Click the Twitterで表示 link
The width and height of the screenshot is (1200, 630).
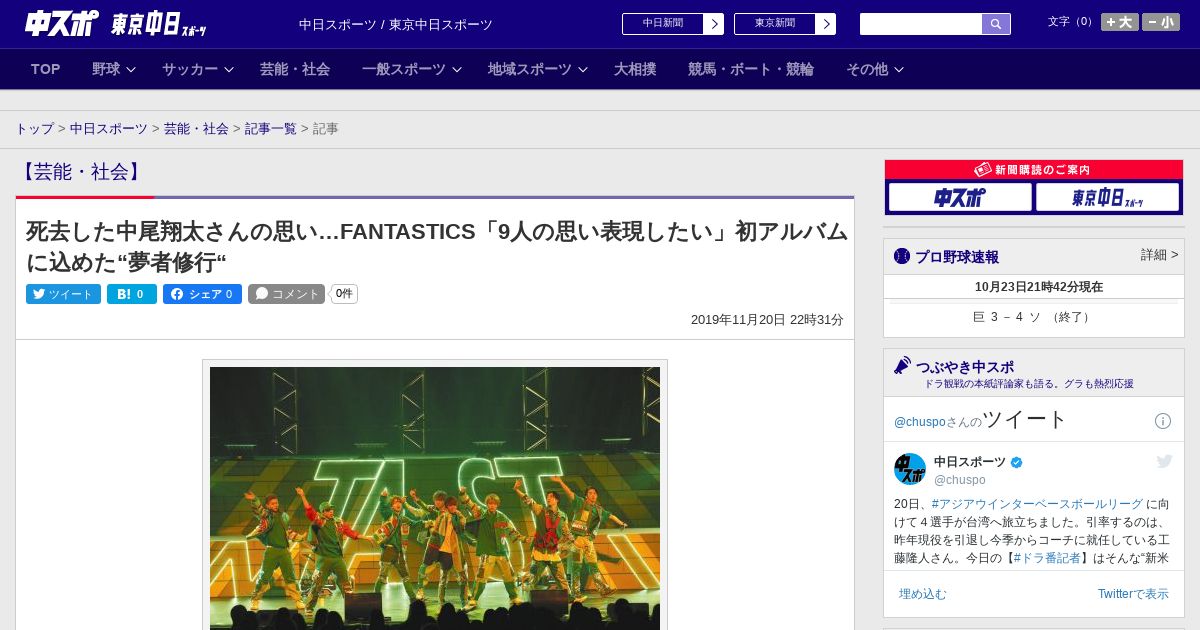[x=1133, y=594]
